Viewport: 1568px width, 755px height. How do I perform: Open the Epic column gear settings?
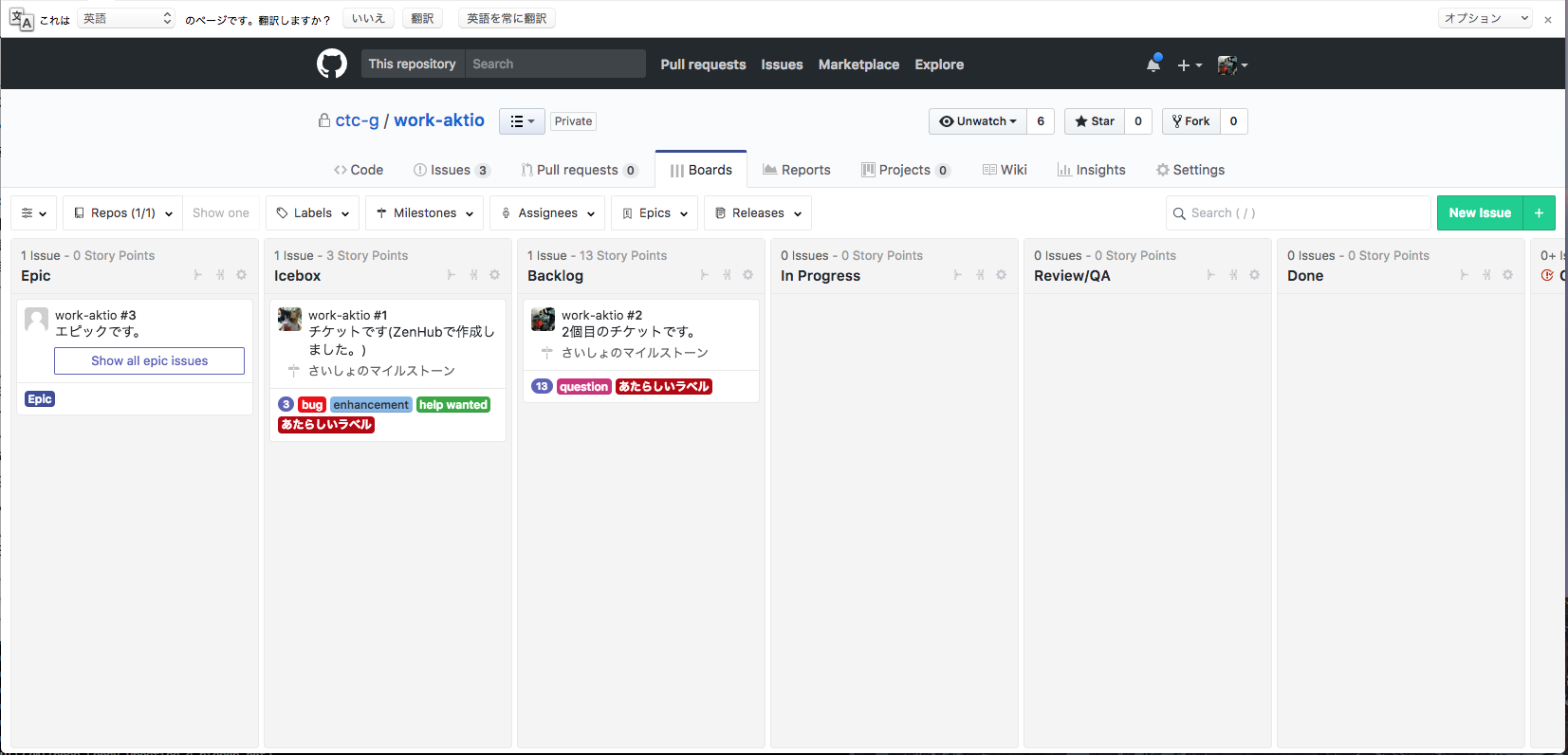[x=241, y=275]
